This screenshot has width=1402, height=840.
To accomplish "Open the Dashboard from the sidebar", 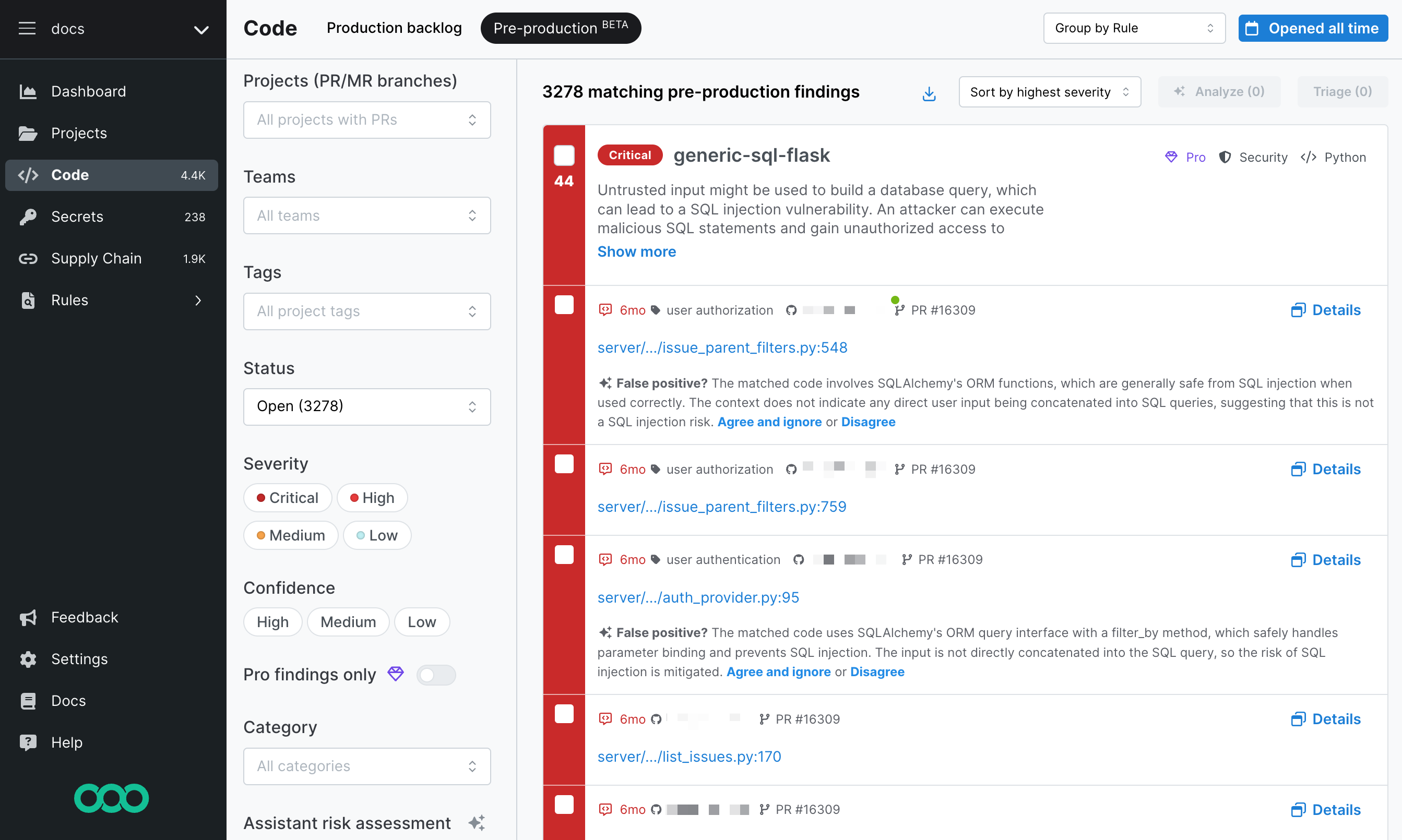I will point(88,91).
